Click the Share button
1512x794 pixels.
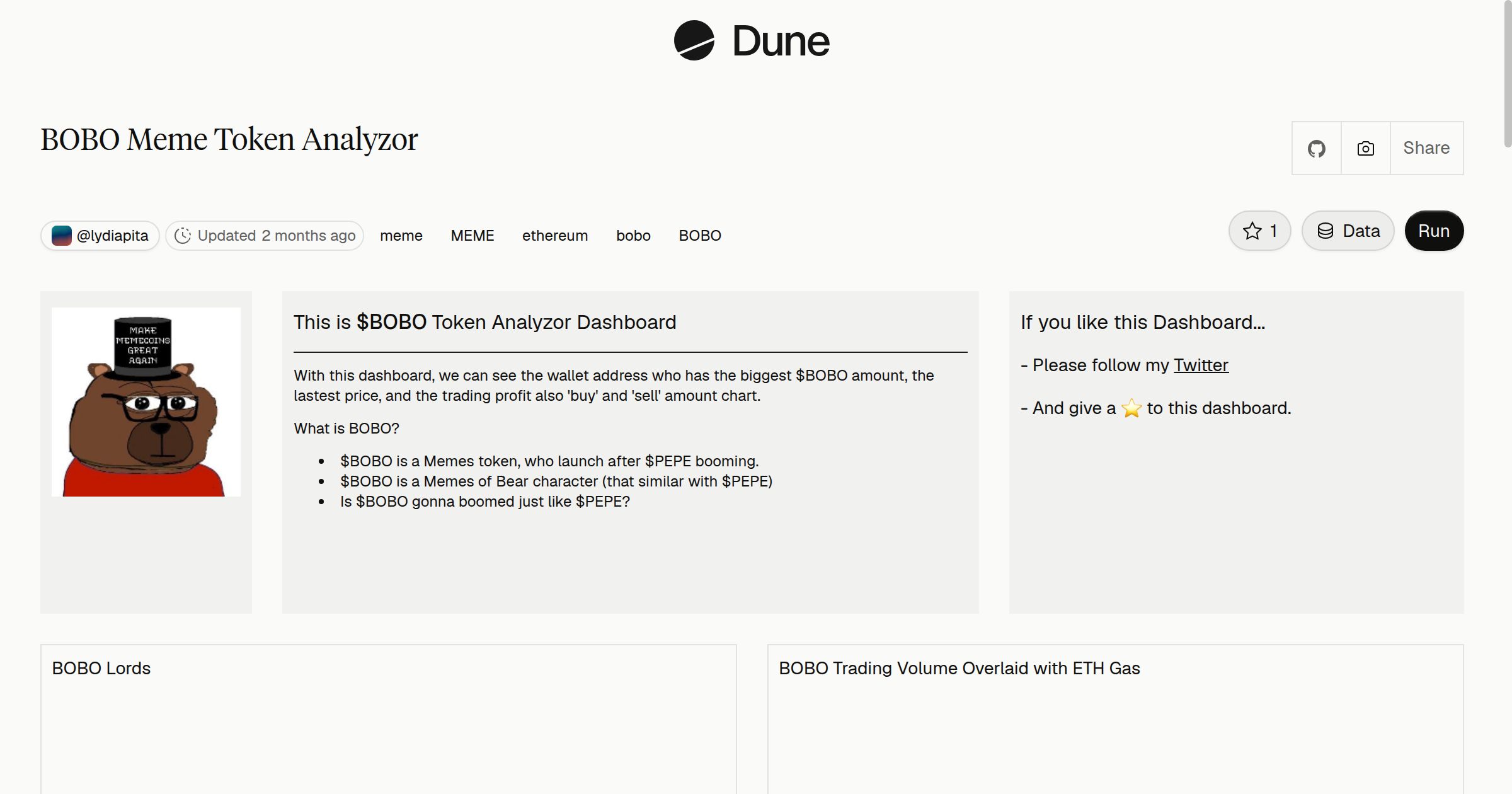[1426, 148]
